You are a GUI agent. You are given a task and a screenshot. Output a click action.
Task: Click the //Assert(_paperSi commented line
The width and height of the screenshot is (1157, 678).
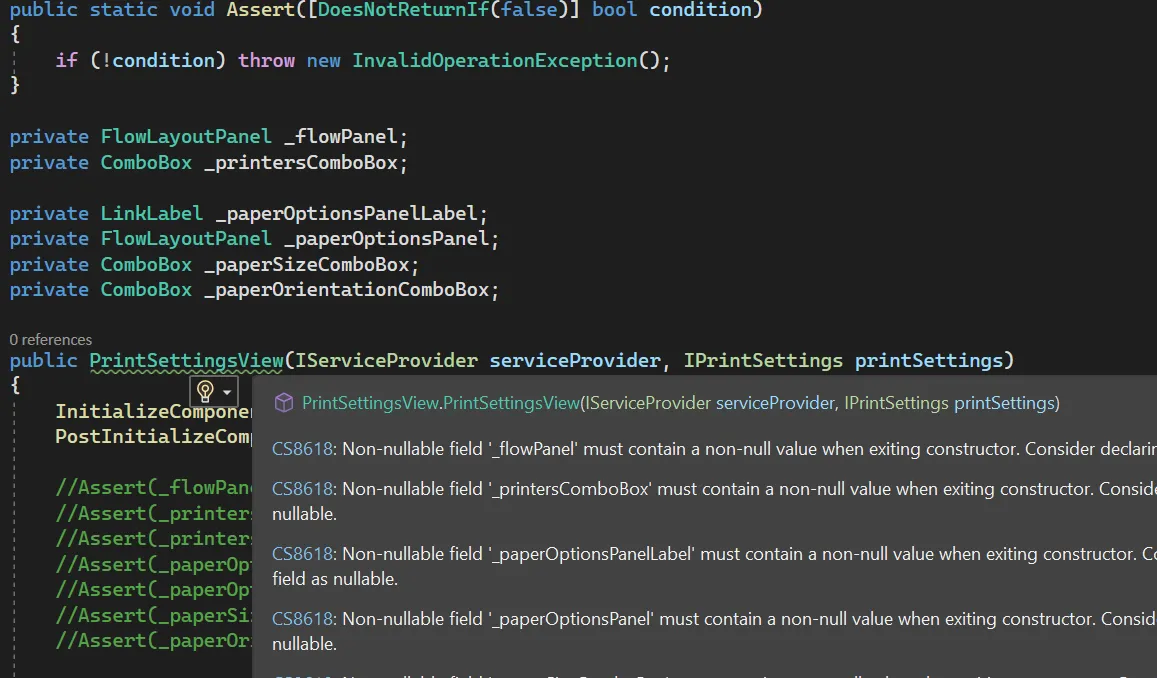pyautogui.click(x=153, y=615)
